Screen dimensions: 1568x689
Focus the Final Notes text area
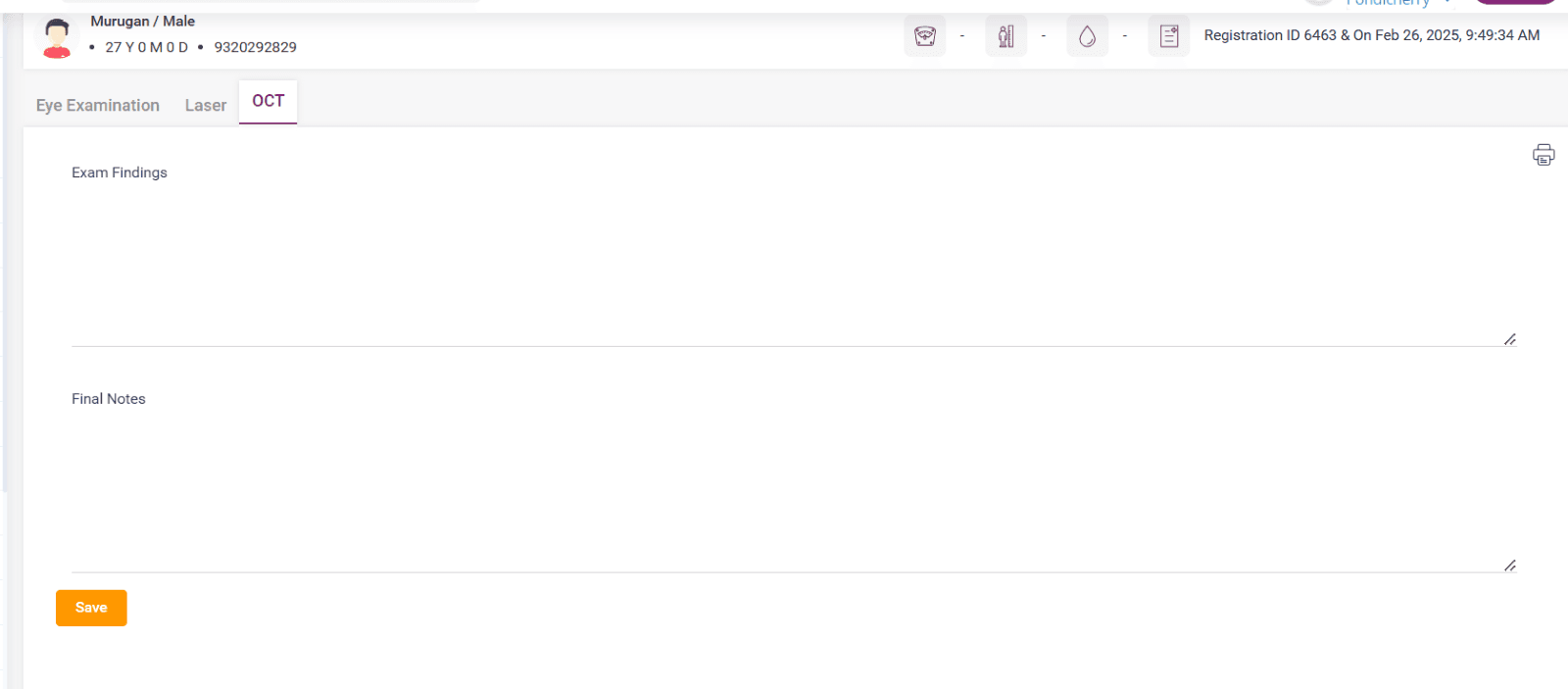[784, 490]
